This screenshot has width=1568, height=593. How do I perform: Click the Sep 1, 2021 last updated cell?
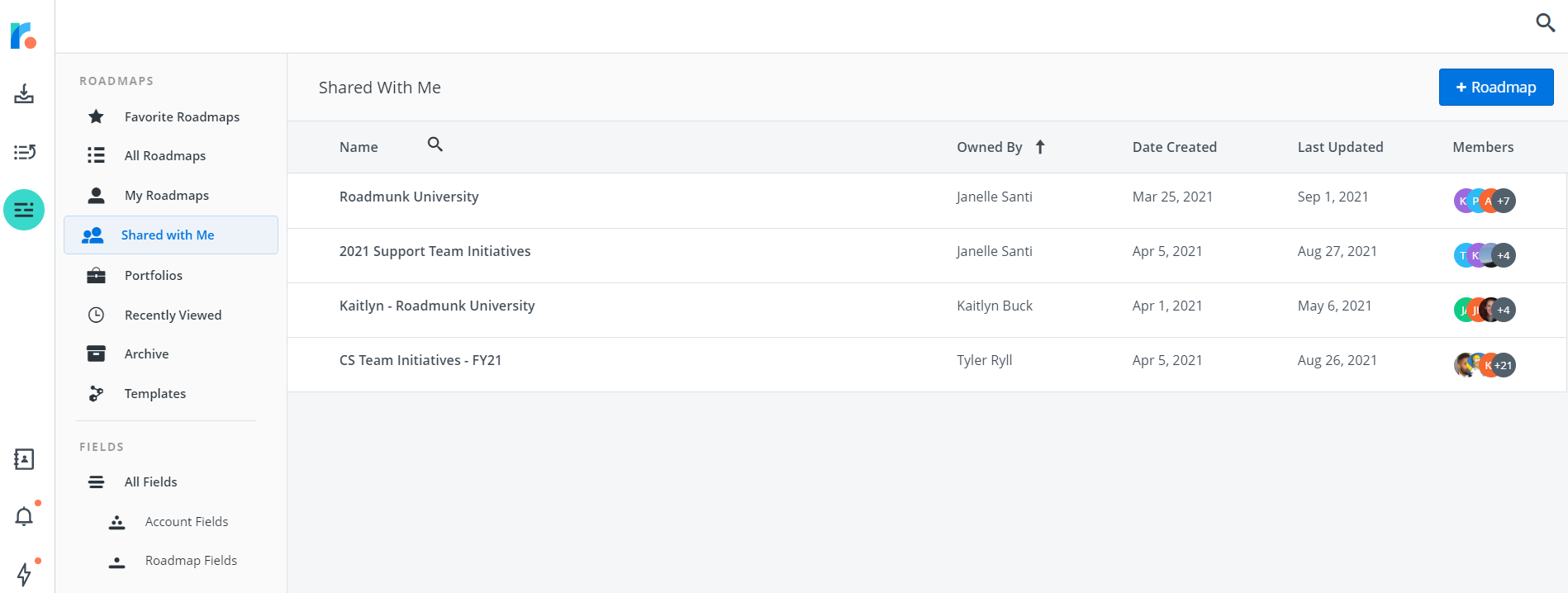point(1333,197)
